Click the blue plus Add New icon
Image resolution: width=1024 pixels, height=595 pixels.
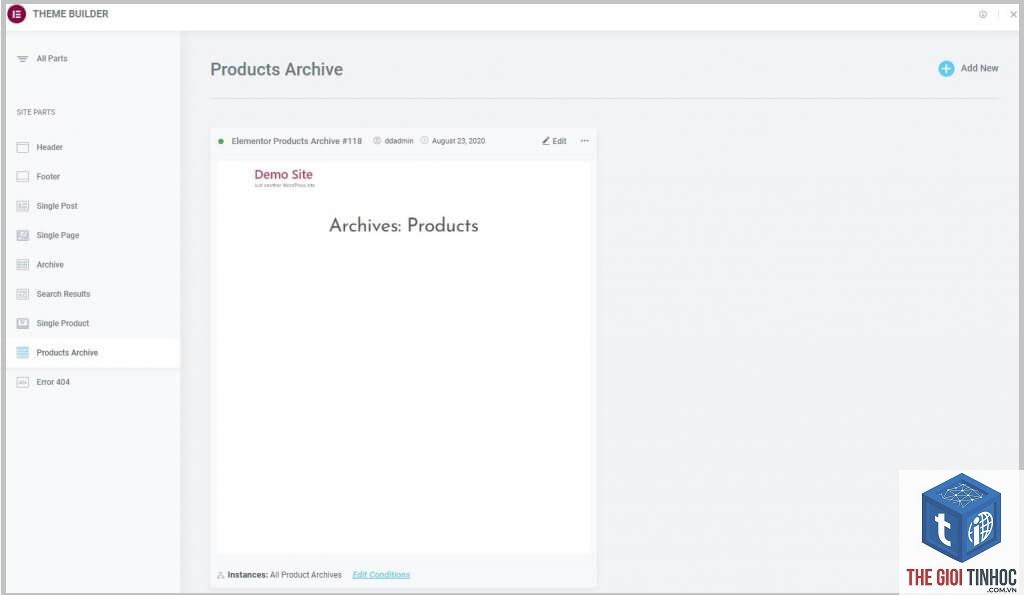[x=946, y=69]
